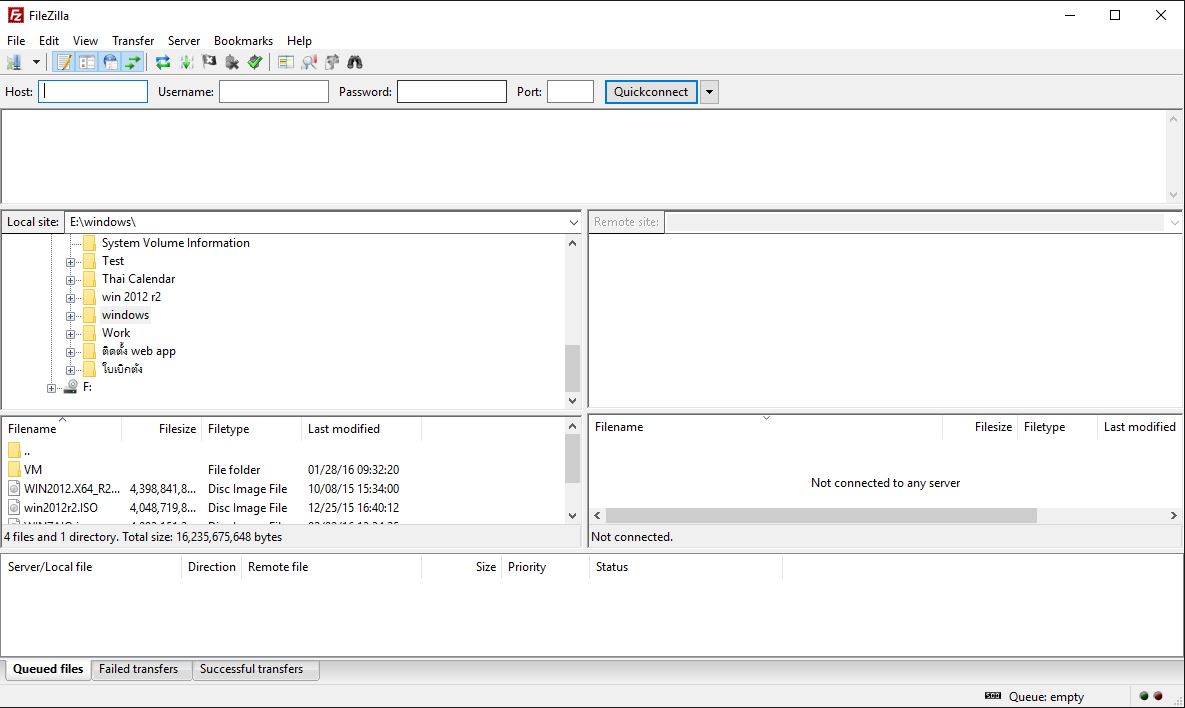Refresh file and folder lists
This screenshot has width=1185, height=708.
(162, 62)
